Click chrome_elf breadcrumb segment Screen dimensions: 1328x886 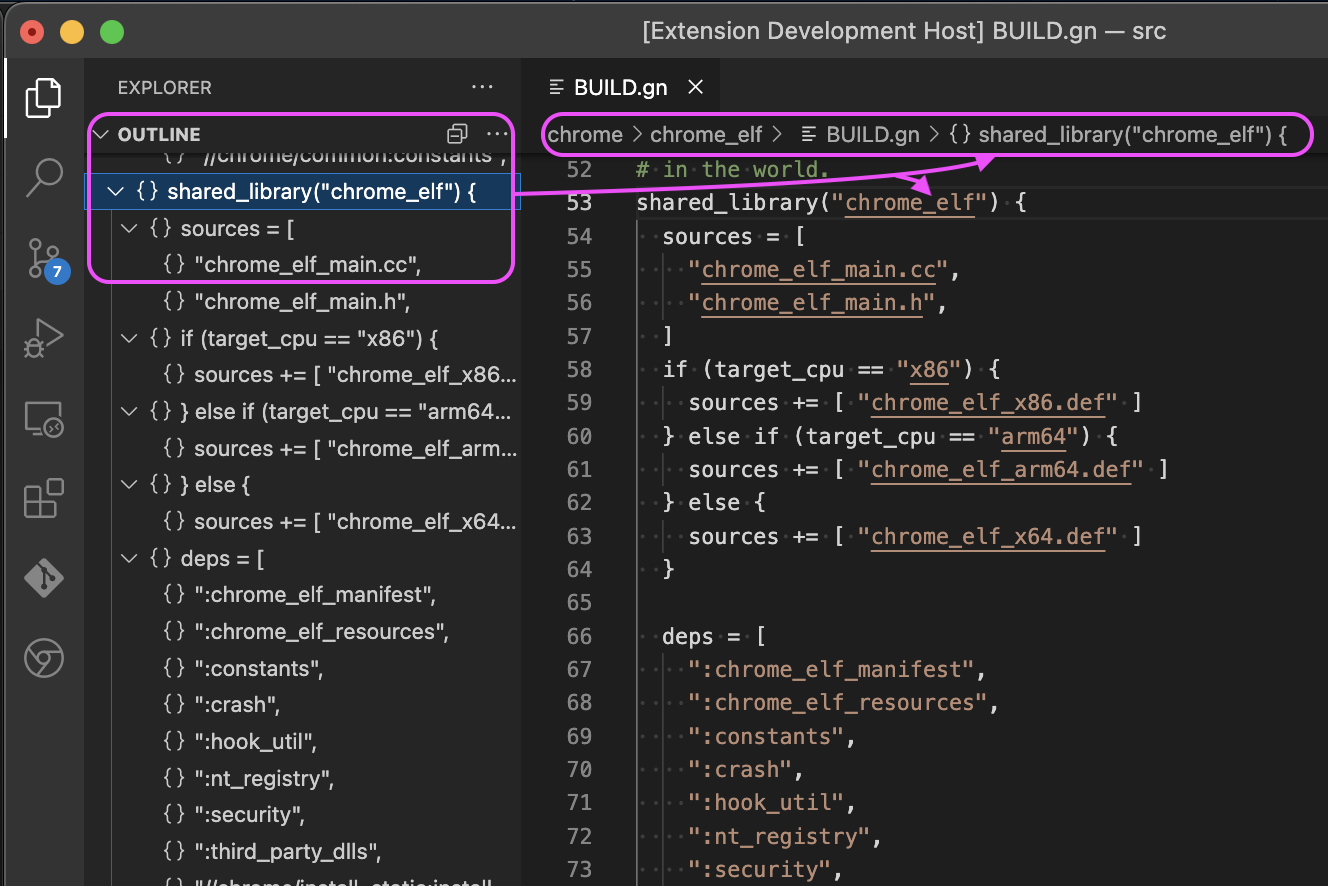(706, 135)
